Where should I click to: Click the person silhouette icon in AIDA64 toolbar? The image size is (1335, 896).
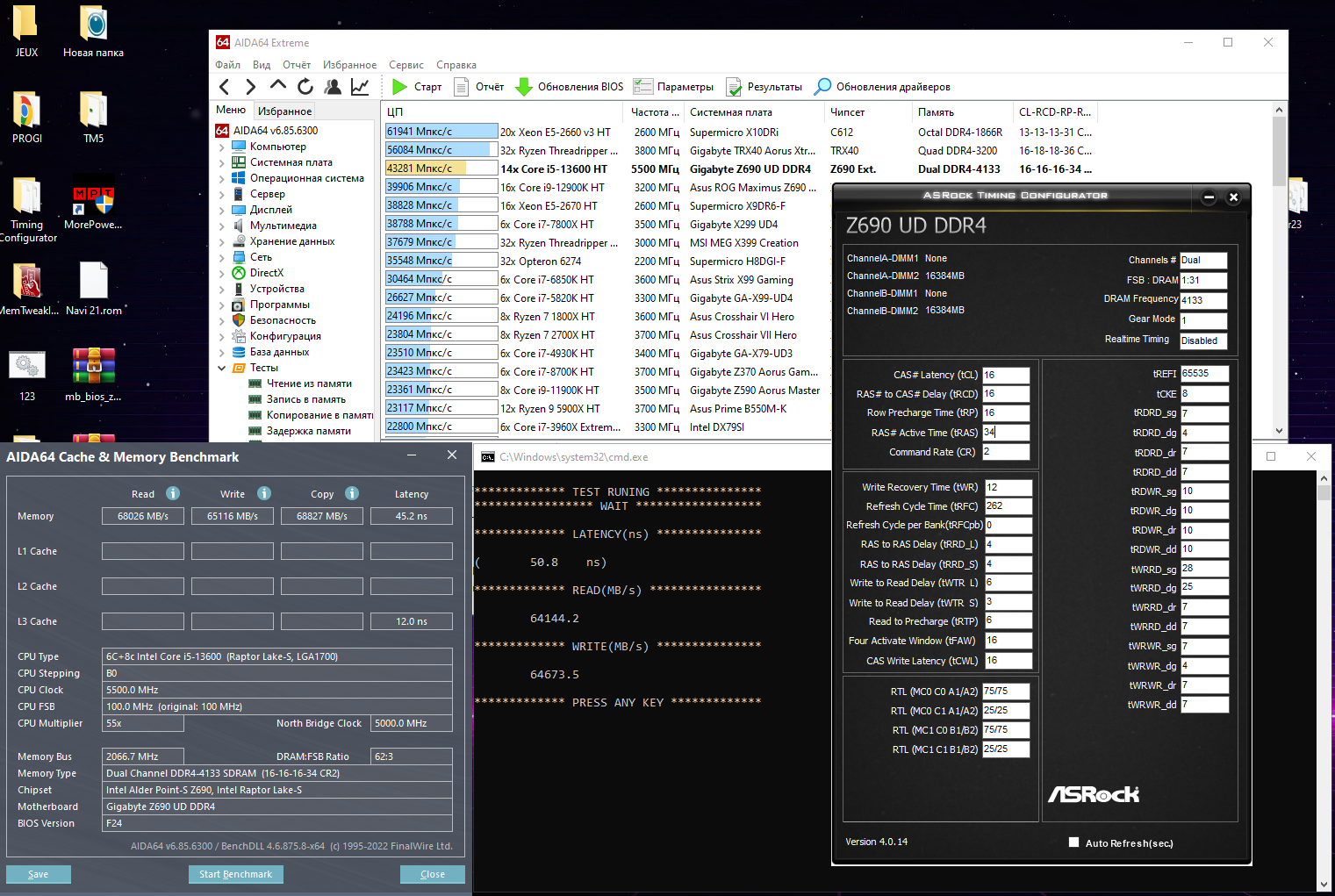pyautogui.click(x=333, y=86)
